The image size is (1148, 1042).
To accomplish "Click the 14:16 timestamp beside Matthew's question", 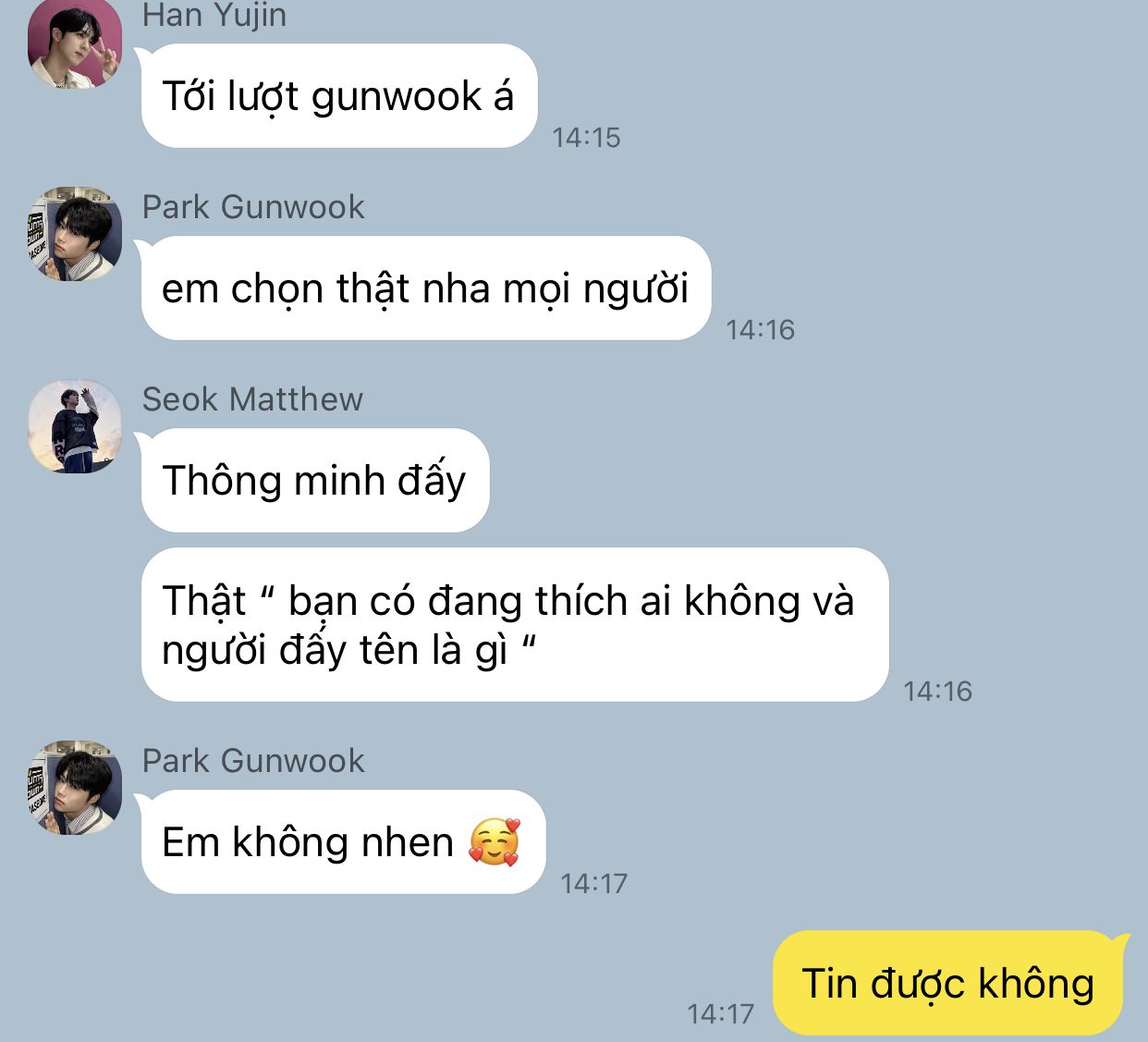I will tap(937, 692).
